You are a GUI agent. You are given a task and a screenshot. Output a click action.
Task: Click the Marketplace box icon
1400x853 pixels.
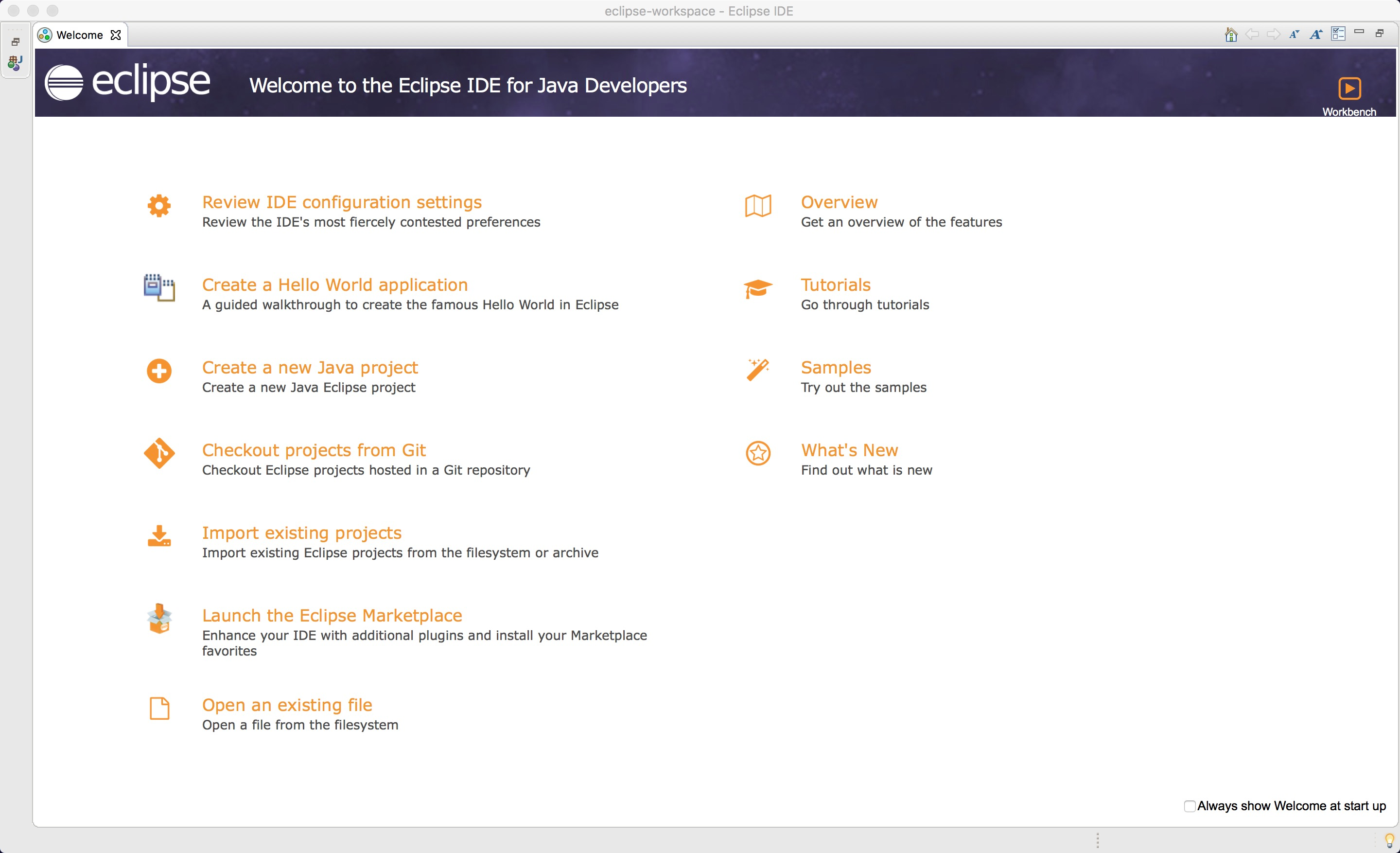coord(159,618)
